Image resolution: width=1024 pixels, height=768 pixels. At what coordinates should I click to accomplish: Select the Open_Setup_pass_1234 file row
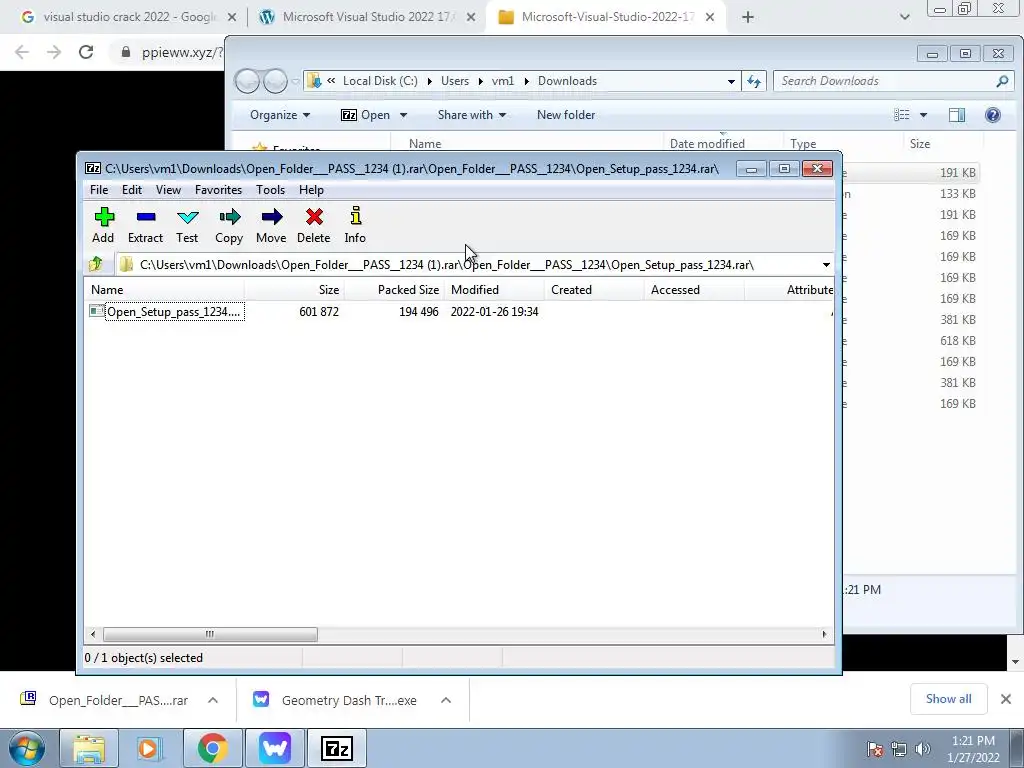coord(460,312)
